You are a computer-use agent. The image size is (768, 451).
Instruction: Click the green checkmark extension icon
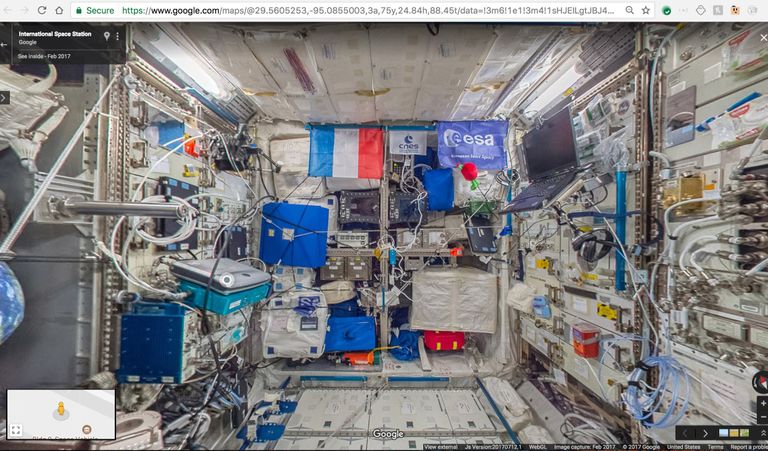click(x=666, y=10)
